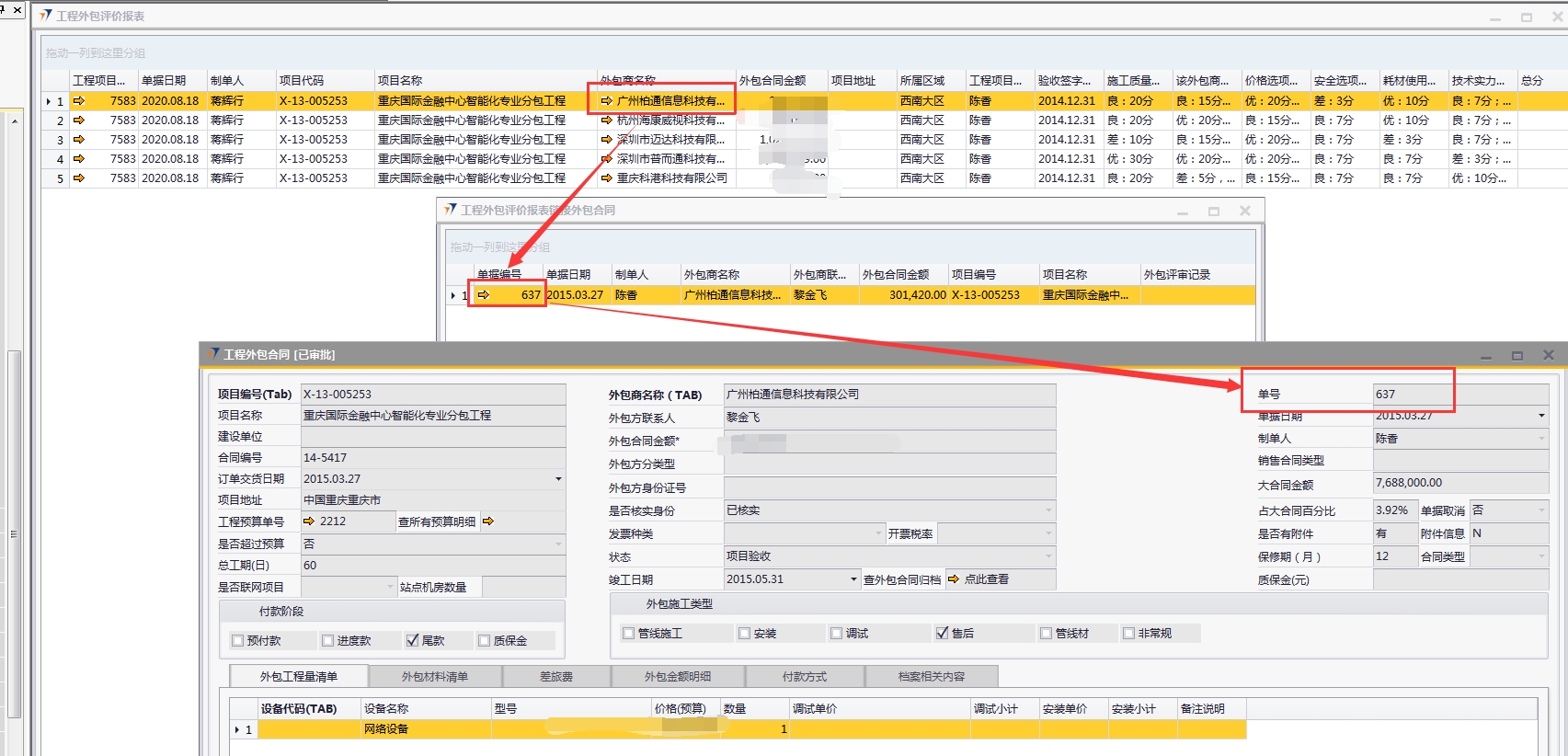Open the 订单交货日期 date dropdown

(x=558, y=479)
